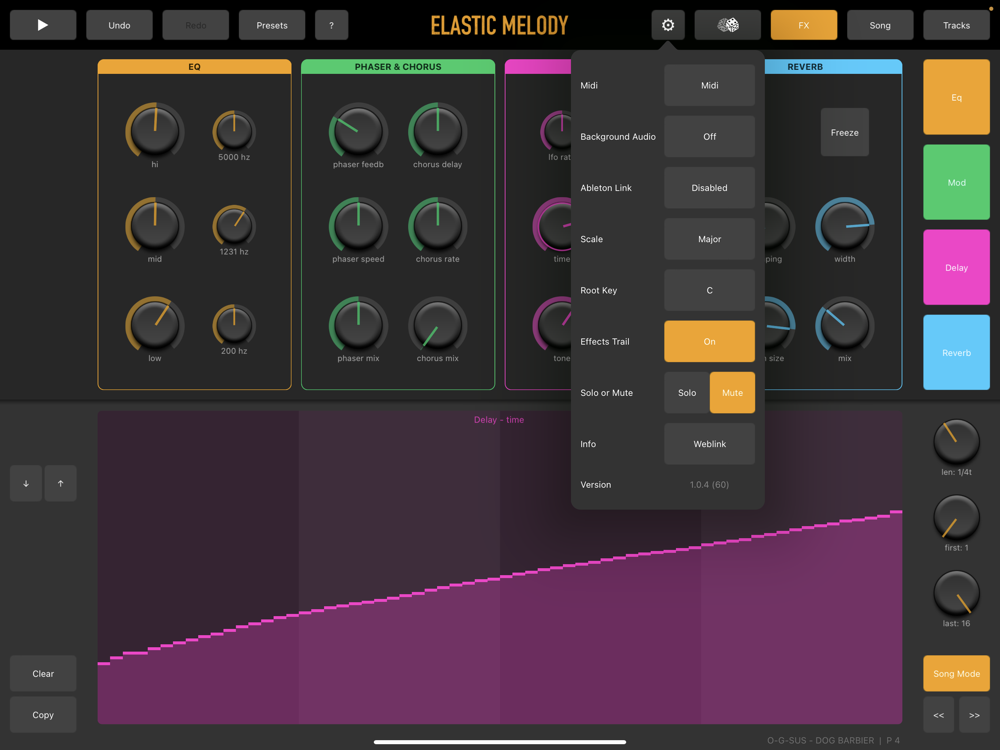1000x750 pixels.
Task: Select the Mod effect tile
Action: pos(957,182)
